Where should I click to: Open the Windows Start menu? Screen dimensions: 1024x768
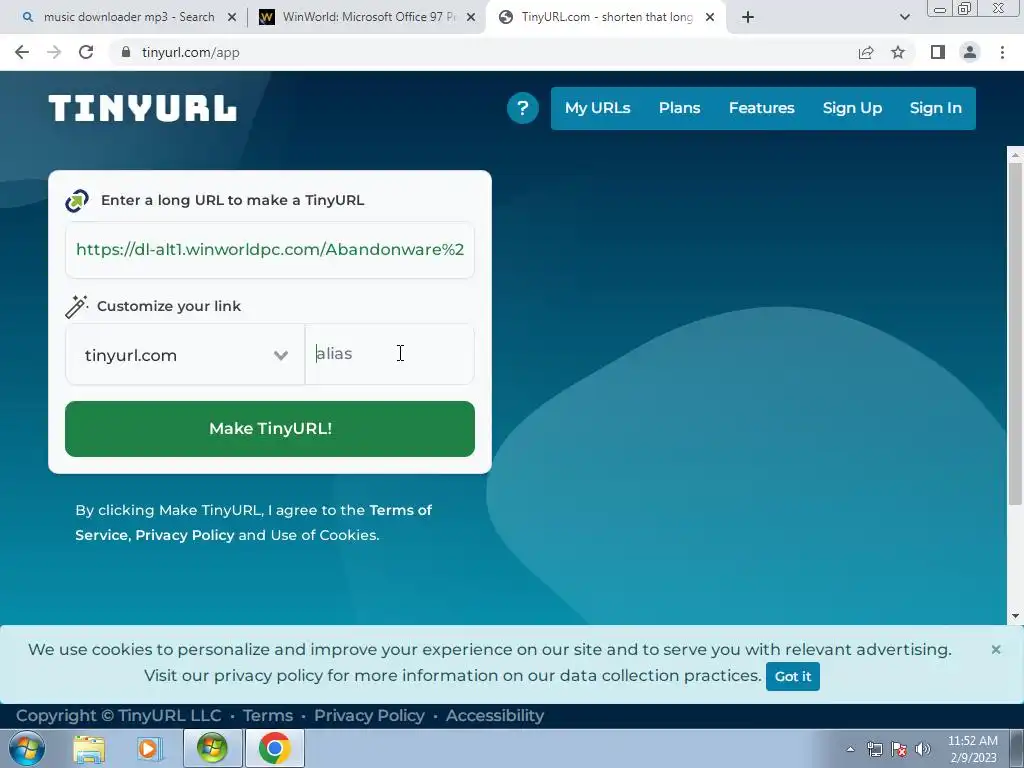pyautogui.click(x=27, y=748)
